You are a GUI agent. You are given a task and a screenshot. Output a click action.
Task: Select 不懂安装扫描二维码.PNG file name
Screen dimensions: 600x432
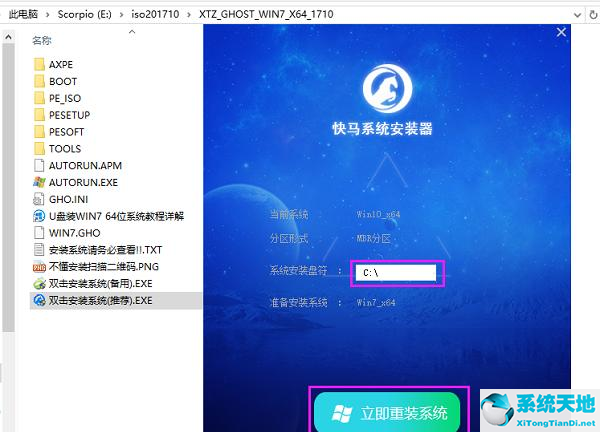[104, 267]
